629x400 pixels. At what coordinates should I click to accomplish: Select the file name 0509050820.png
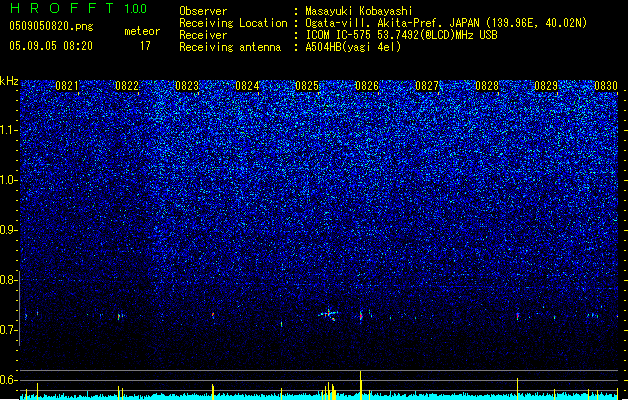click(51, 26)
